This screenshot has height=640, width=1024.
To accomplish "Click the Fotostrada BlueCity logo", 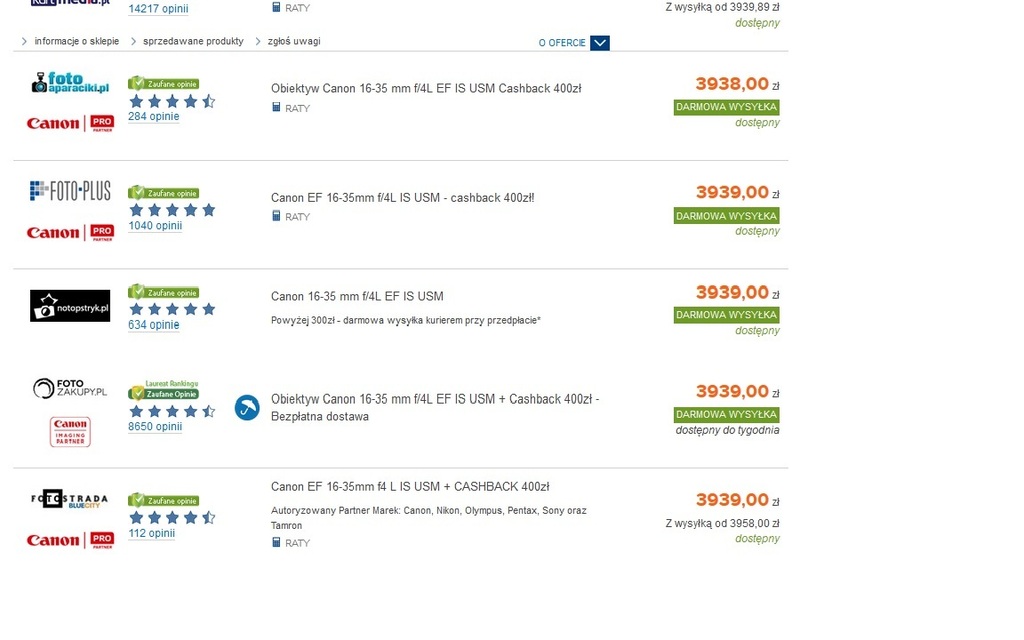I will [x=70, y=500].
